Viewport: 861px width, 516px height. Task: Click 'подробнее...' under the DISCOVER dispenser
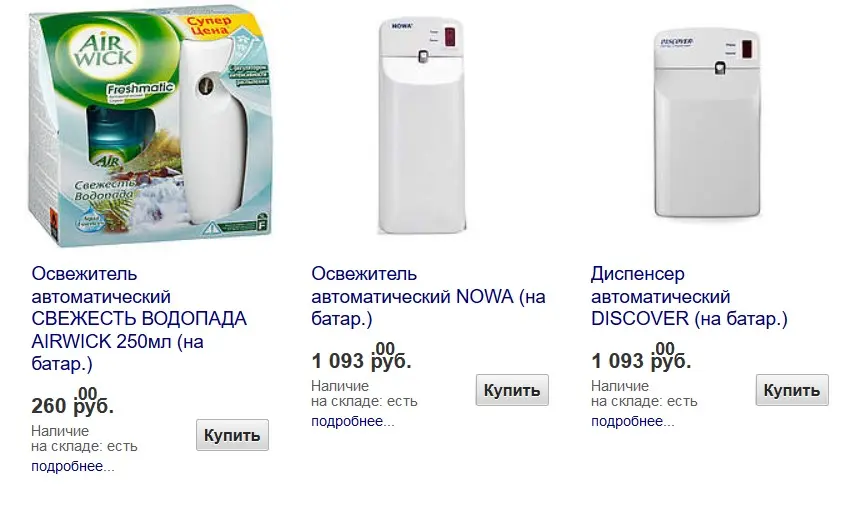[x=633, y=421]
